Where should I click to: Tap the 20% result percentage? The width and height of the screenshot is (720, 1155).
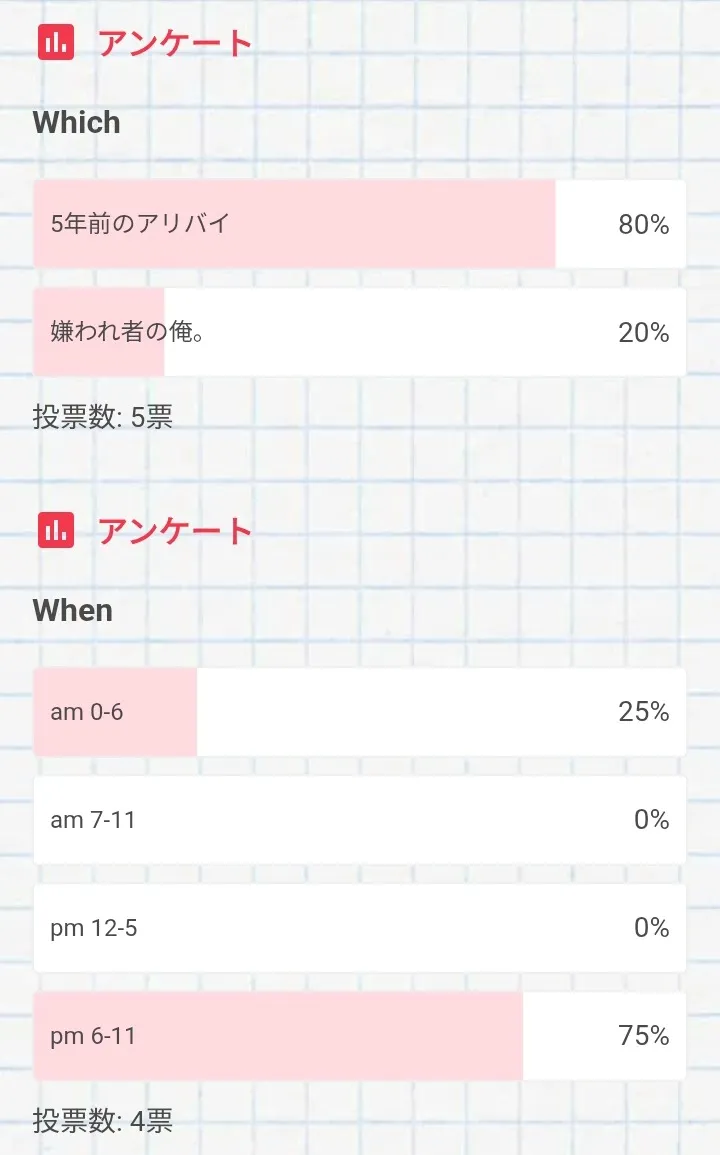[643, 333]
